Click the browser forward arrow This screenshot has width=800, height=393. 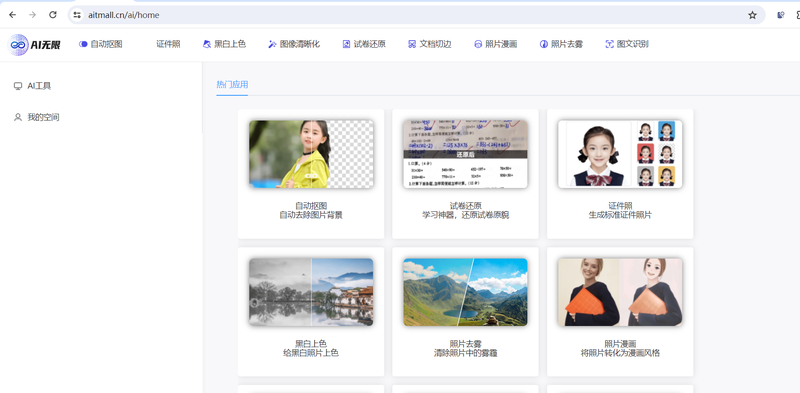pyautogui.click(x=32, y=15)
